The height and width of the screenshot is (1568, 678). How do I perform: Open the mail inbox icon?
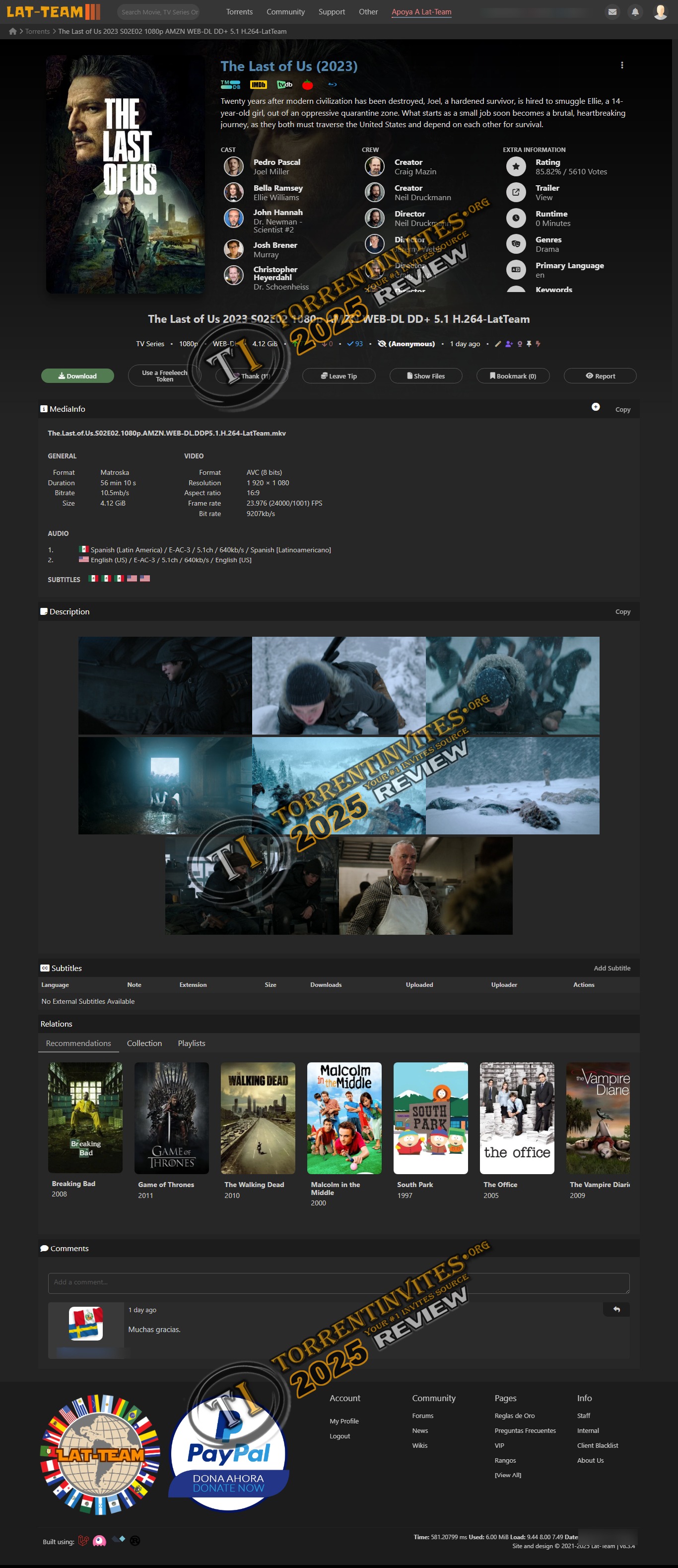pos(612,11)
